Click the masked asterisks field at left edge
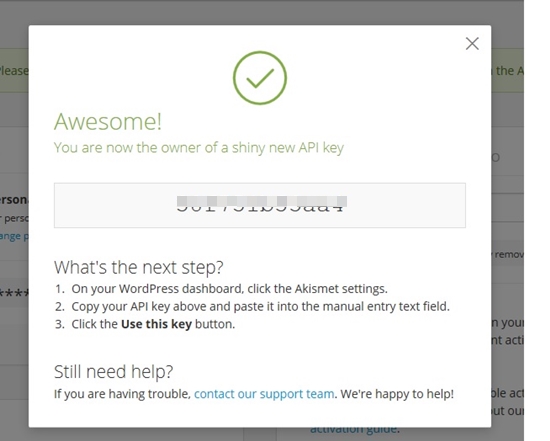 [14, 293]
